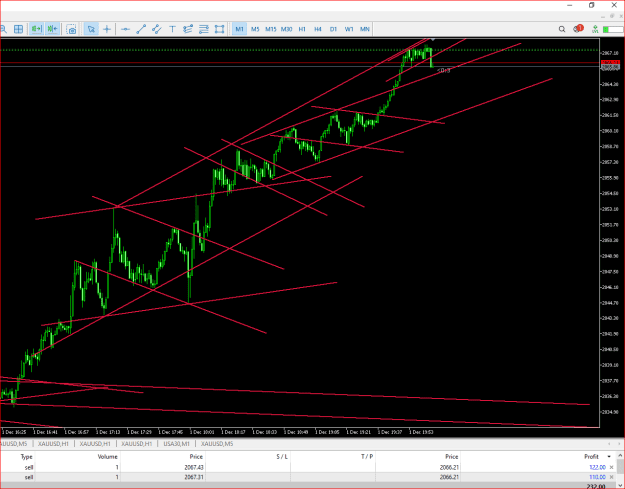Viewport: 625px width, 489px height.
Task: Click the T / P column header
Action: click(x=367, y=456)
